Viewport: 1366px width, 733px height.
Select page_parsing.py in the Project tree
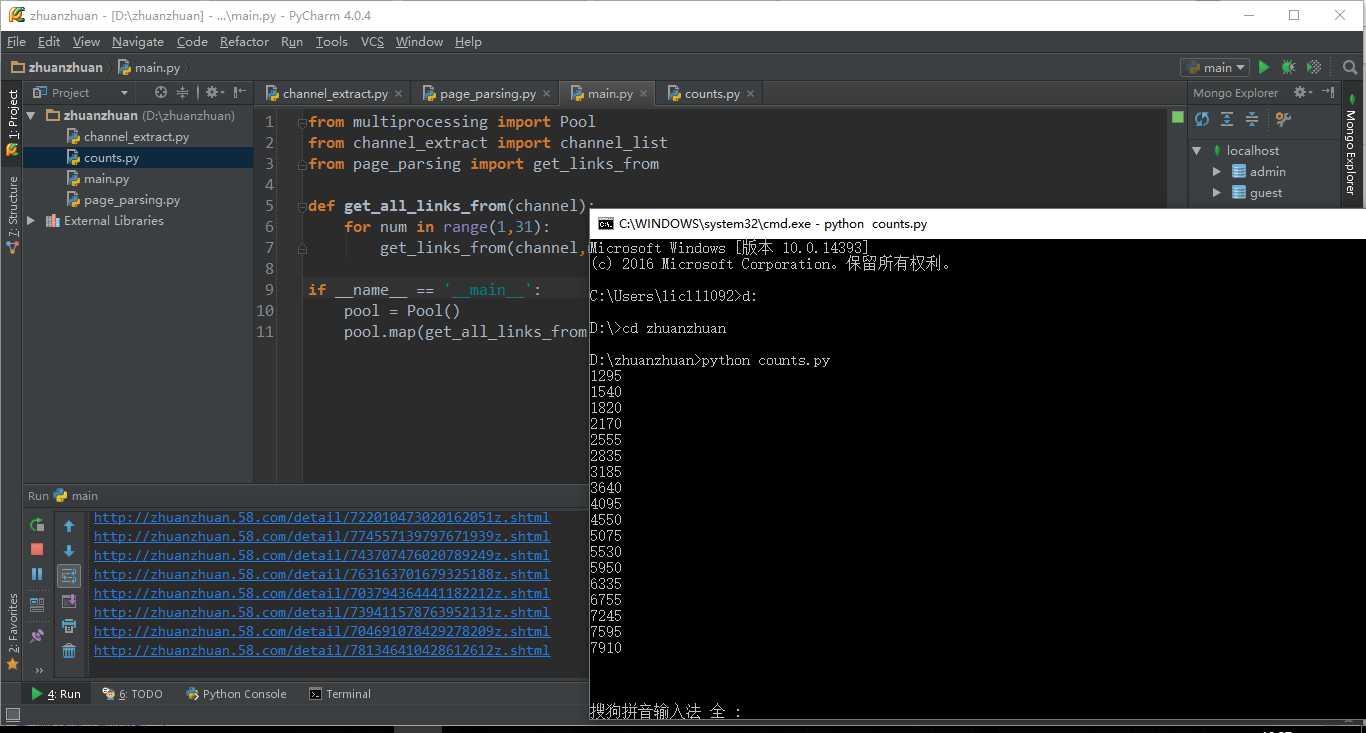pos(138,199)
